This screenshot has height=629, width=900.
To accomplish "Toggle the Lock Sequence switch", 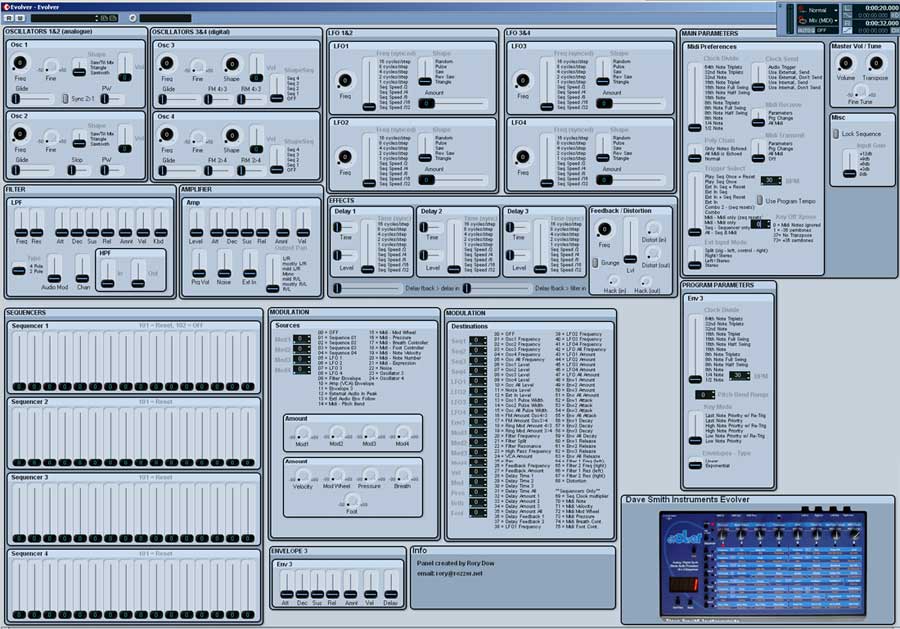I will 836,134.
